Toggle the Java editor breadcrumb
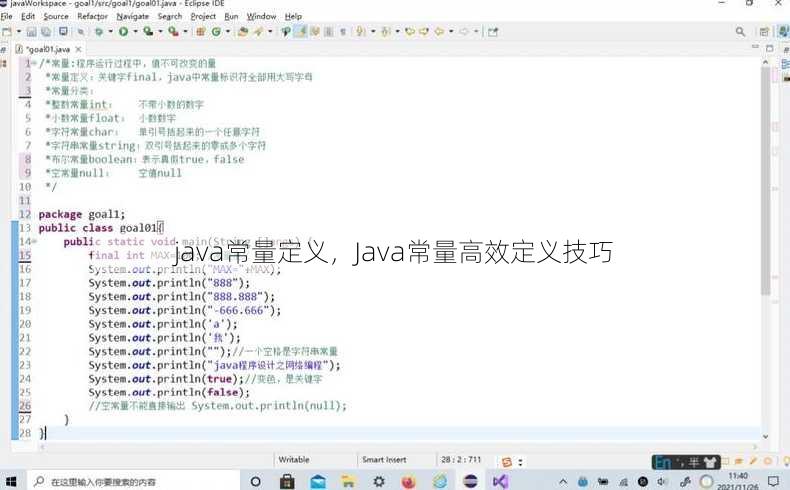Image resolution: width=790 pixels, height=490 pixels. 286,32
